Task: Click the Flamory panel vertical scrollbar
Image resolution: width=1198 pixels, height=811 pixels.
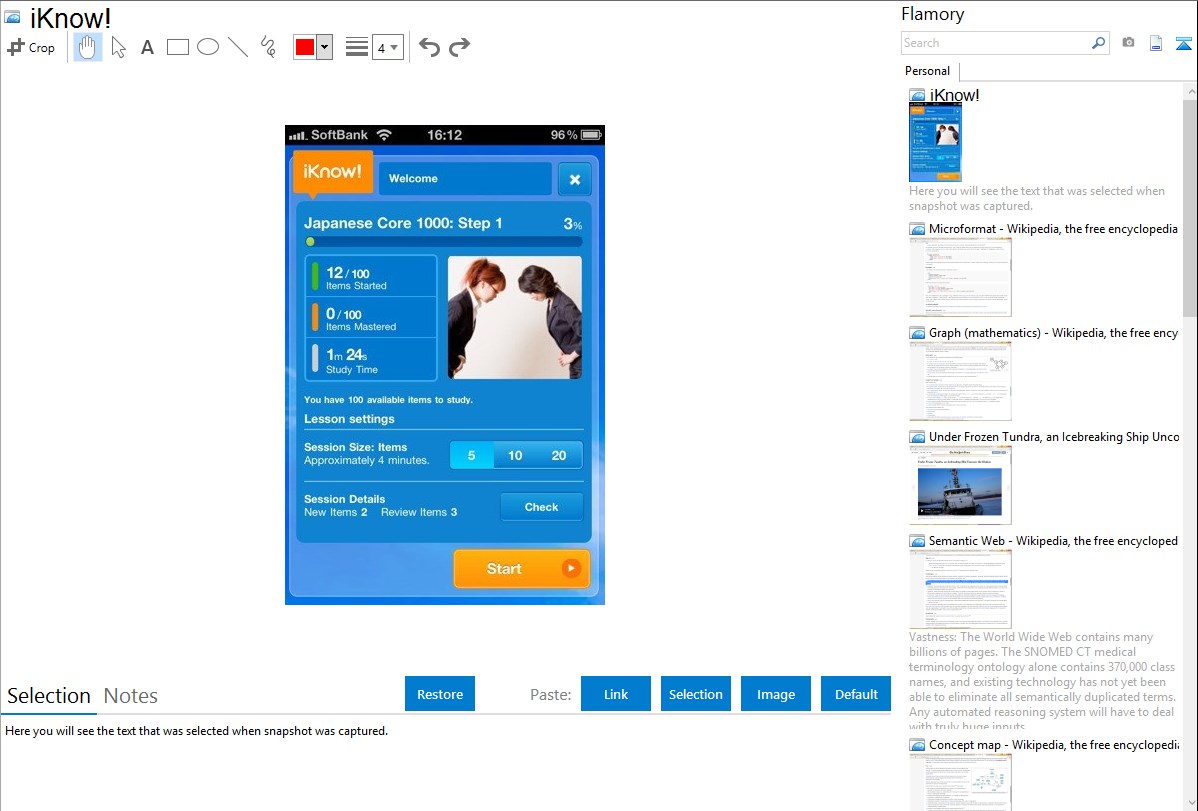Action: [x=1190, y=206]
